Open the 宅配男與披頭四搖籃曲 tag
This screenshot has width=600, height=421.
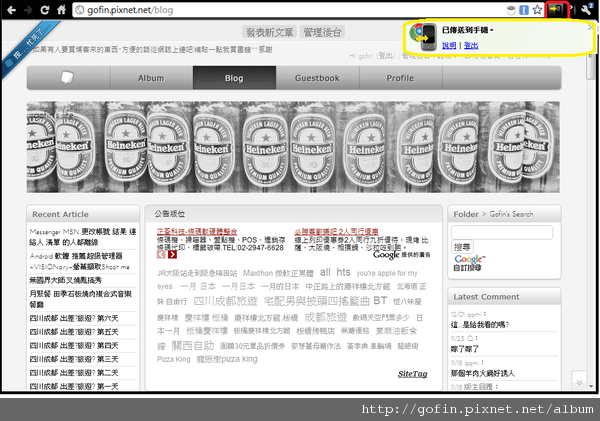[316, 301]
